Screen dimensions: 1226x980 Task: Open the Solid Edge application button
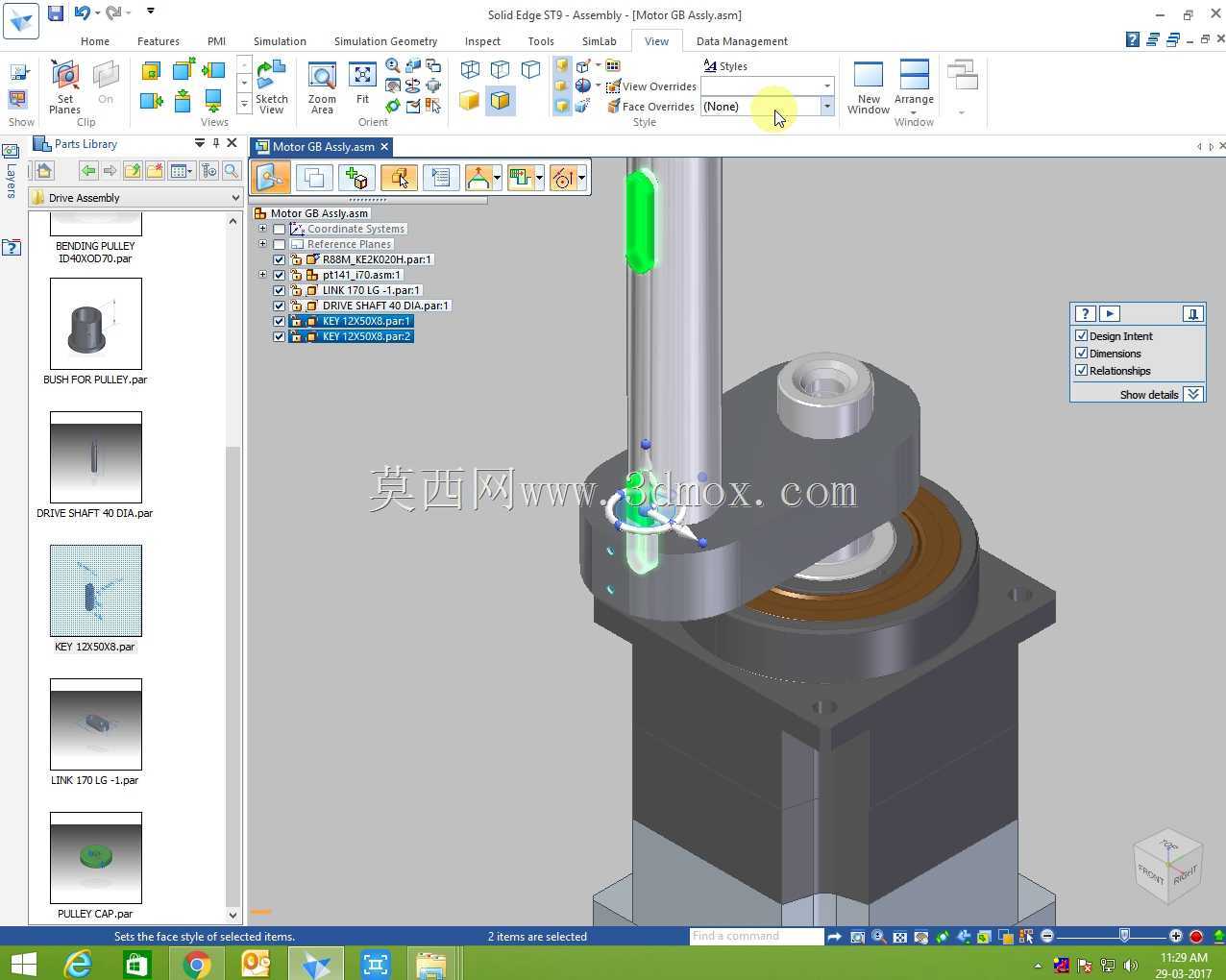(21, 20)
